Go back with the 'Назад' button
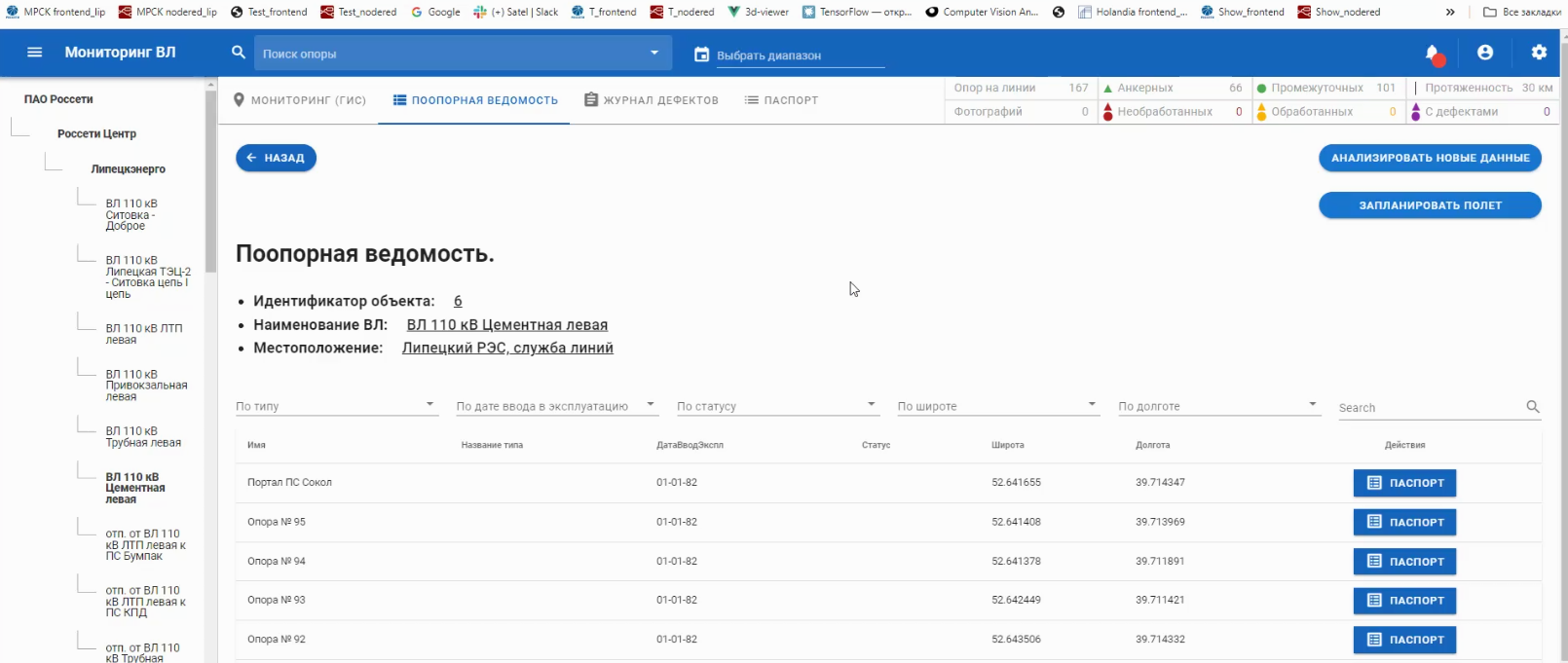1568x663 pixels. point(276,158)
